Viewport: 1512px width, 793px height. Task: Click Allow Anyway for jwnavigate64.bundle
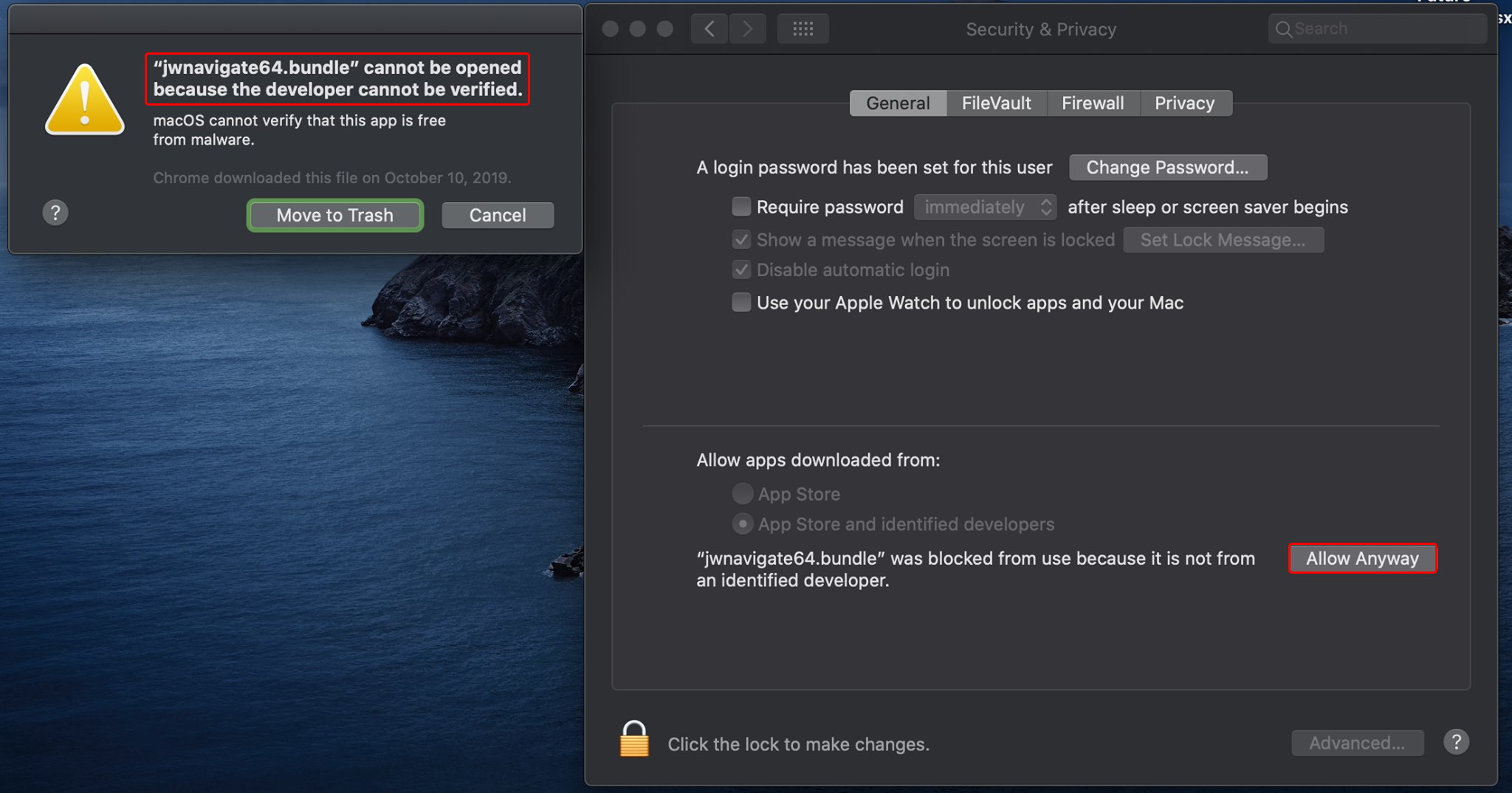pyautogui.click(x=1362, y=558)
